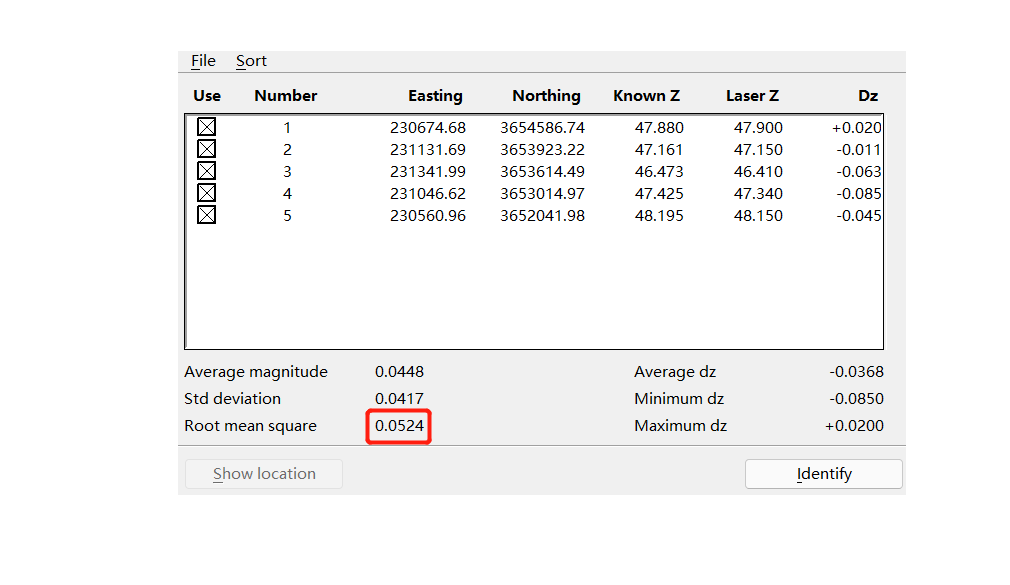This screenshot has height=585, width=1010.
Task: Select the row with Dz -0.085
Action: (x=534, y=193)
